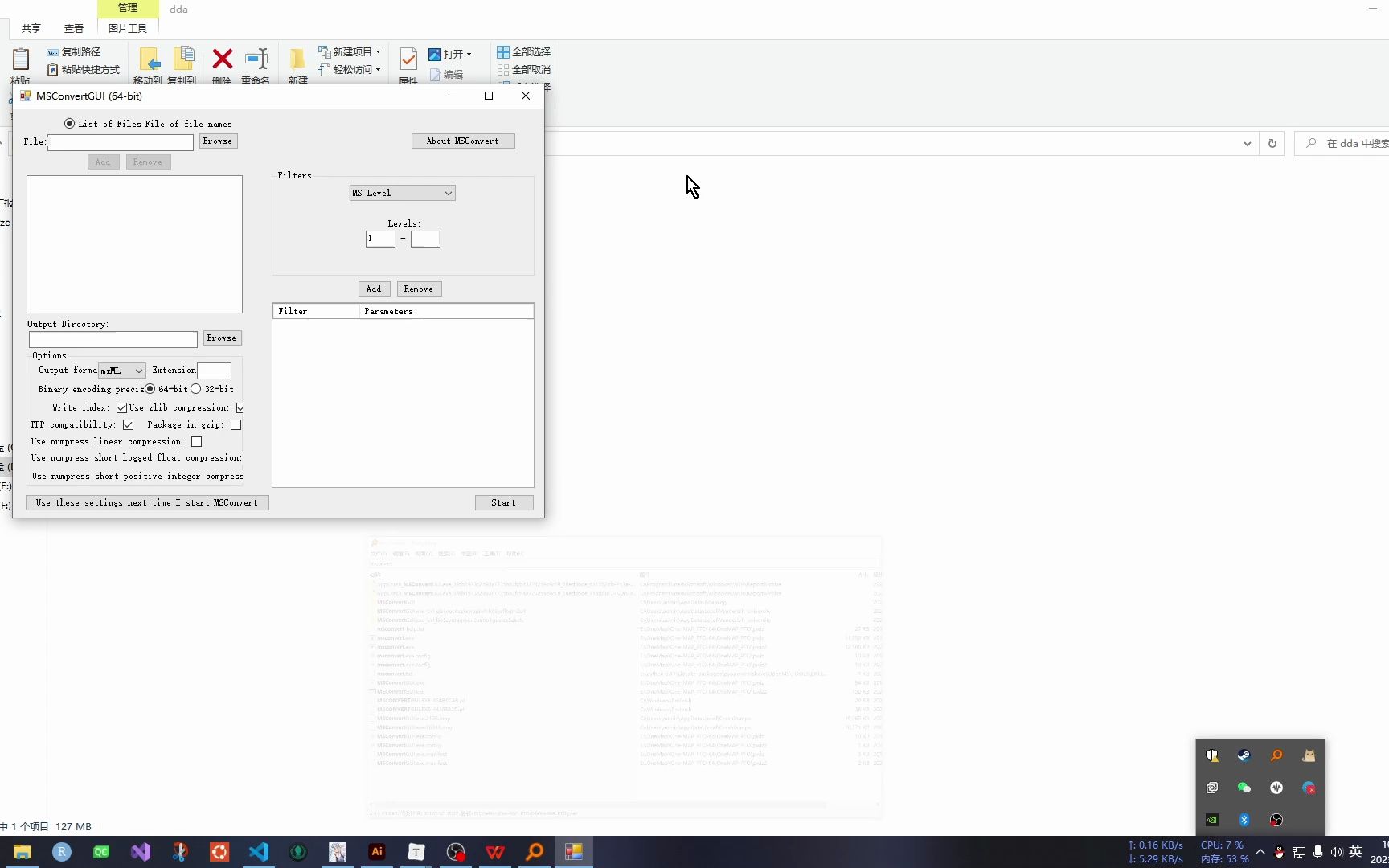Collapse the hidden tray icons chevron
Image resolution: width=1389 pixels, height=868 pixels.
coord(1260,852)
